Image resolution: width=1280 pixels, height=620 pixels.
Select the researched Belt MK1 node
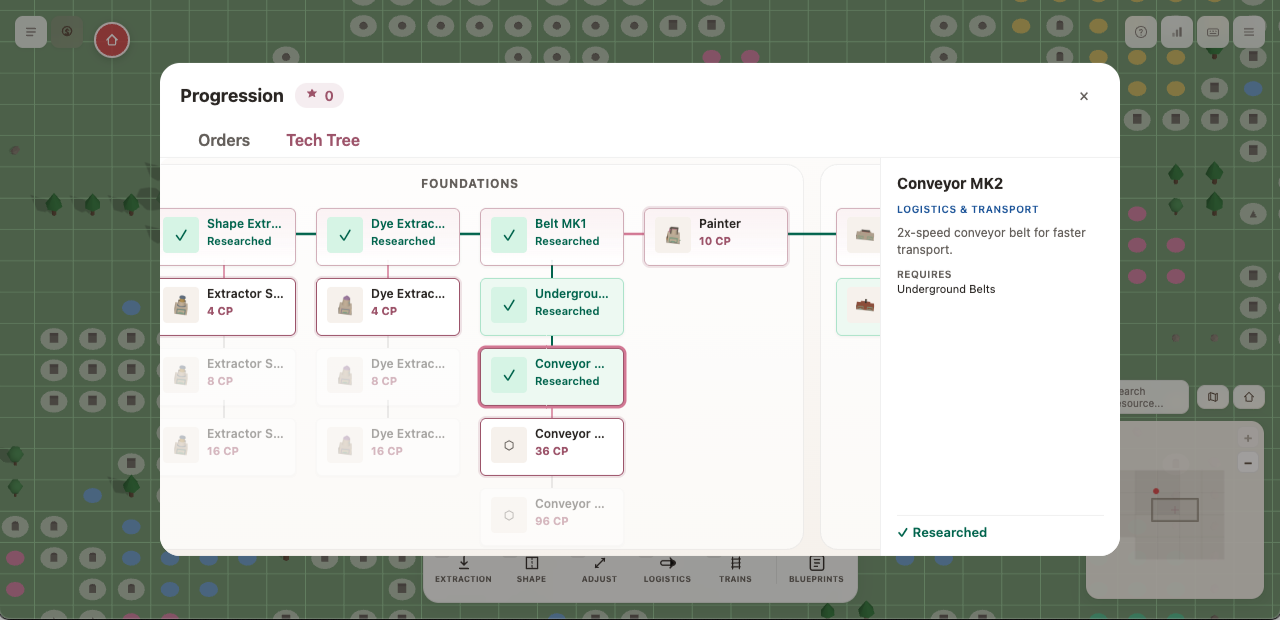(552, 237)
